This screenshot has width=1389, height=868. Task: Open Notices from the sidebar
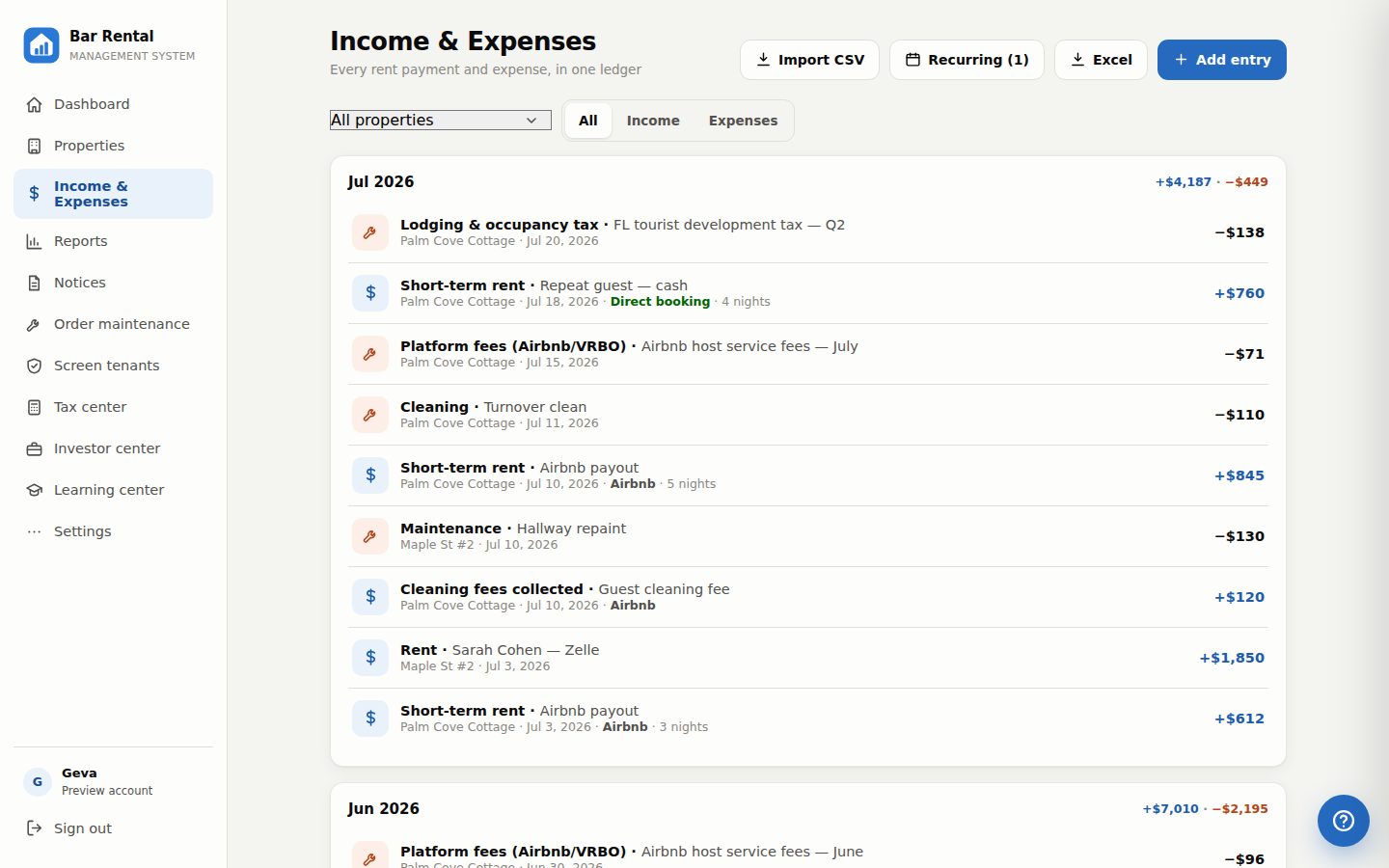point(113,283)
